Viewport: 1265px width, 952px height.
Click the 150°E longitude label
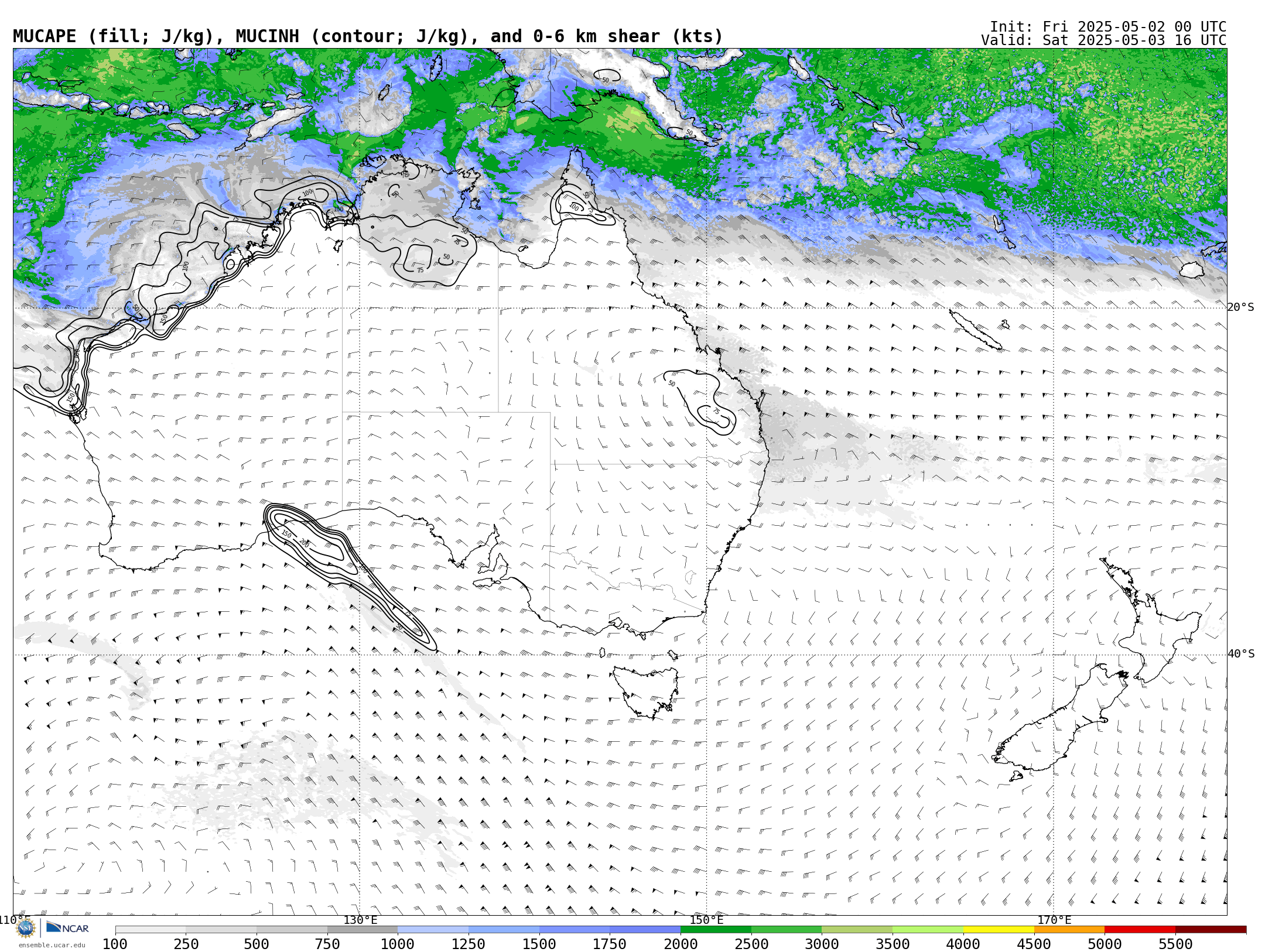(x=706, y=920)
